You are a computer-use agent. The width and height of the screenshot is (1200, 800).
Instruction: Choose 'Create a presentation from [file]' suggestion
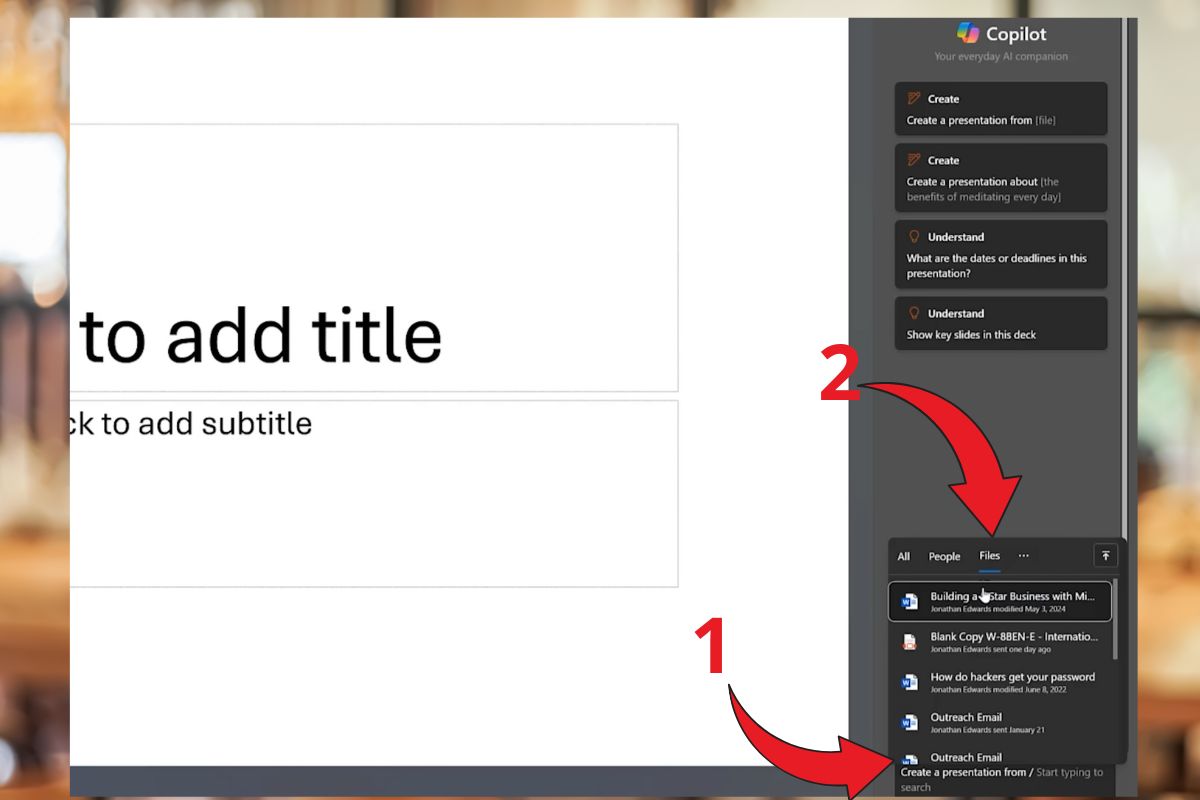tap(1001, 109)
